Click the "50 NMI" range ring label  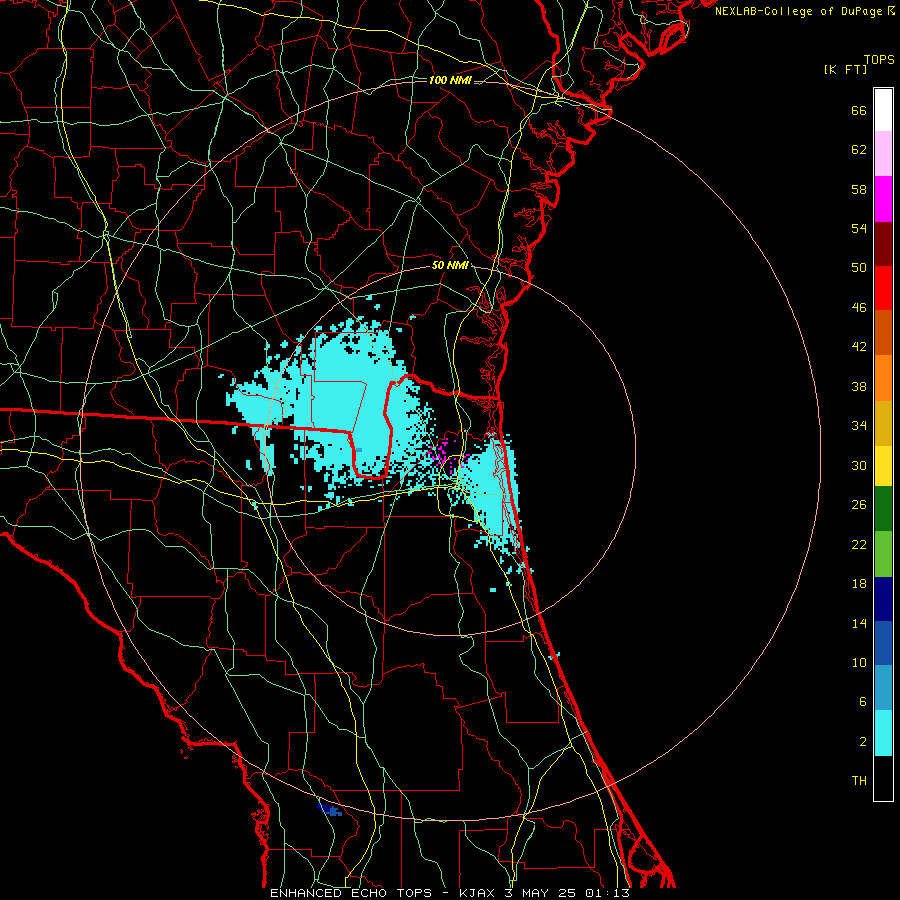(450, 266)
